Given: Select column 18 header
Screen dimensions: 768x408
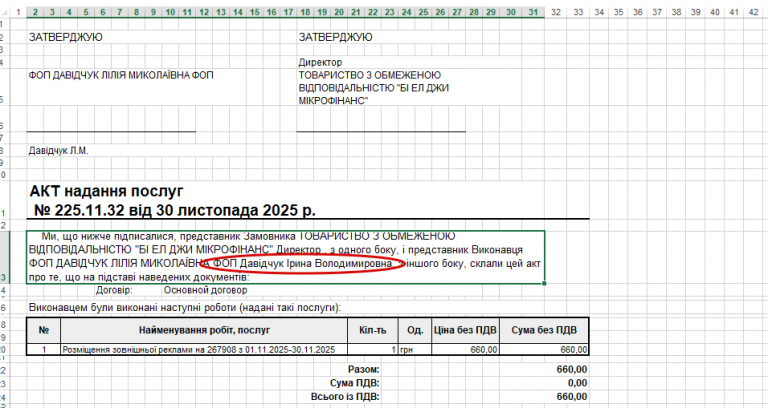Looking at the screenshot, I should tap(305, 12).
